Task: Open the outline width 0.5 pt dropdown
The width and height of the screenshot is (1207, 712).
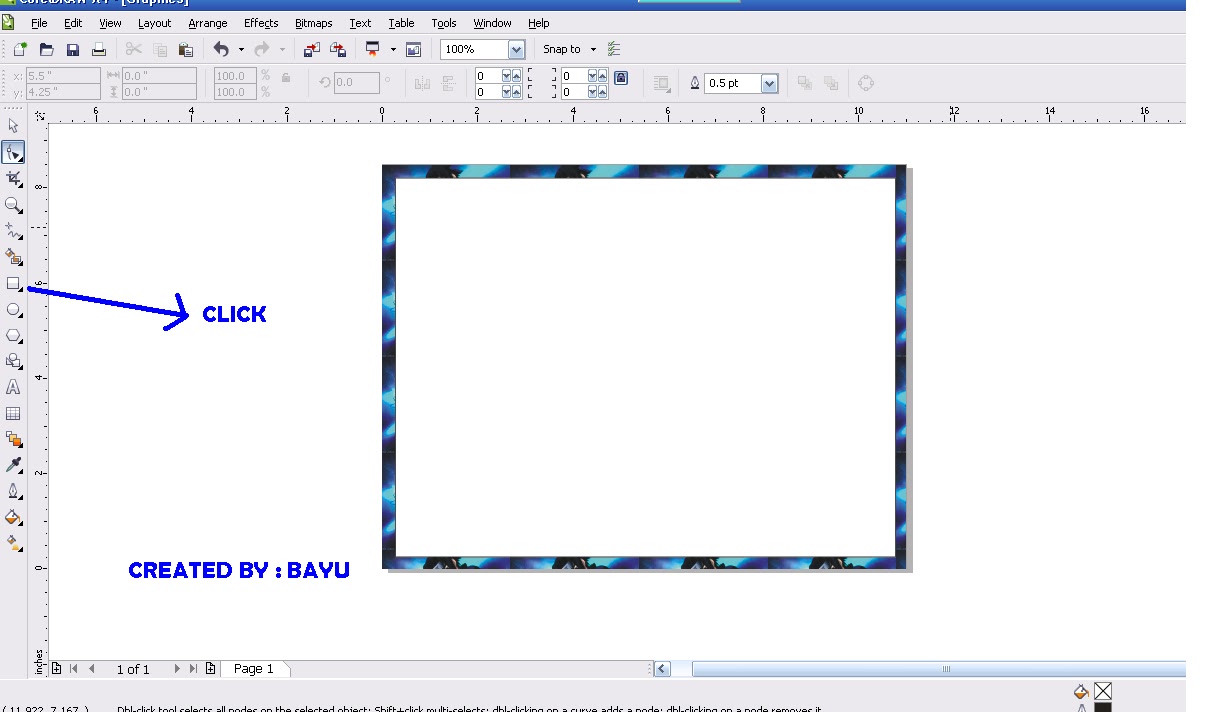Action: tap(769, 84)
